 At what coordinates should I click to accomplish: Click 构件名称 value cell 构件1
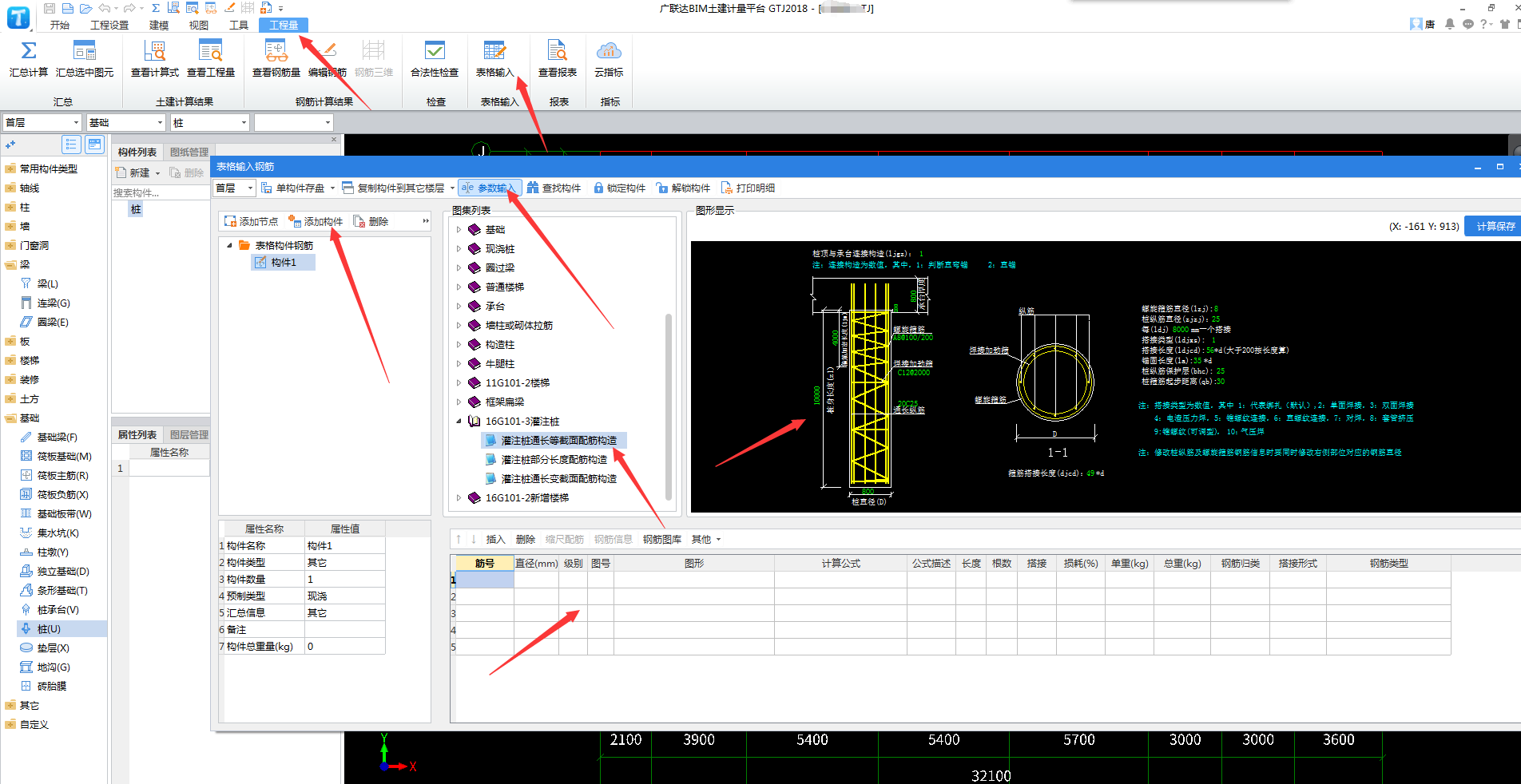[344, 546]
